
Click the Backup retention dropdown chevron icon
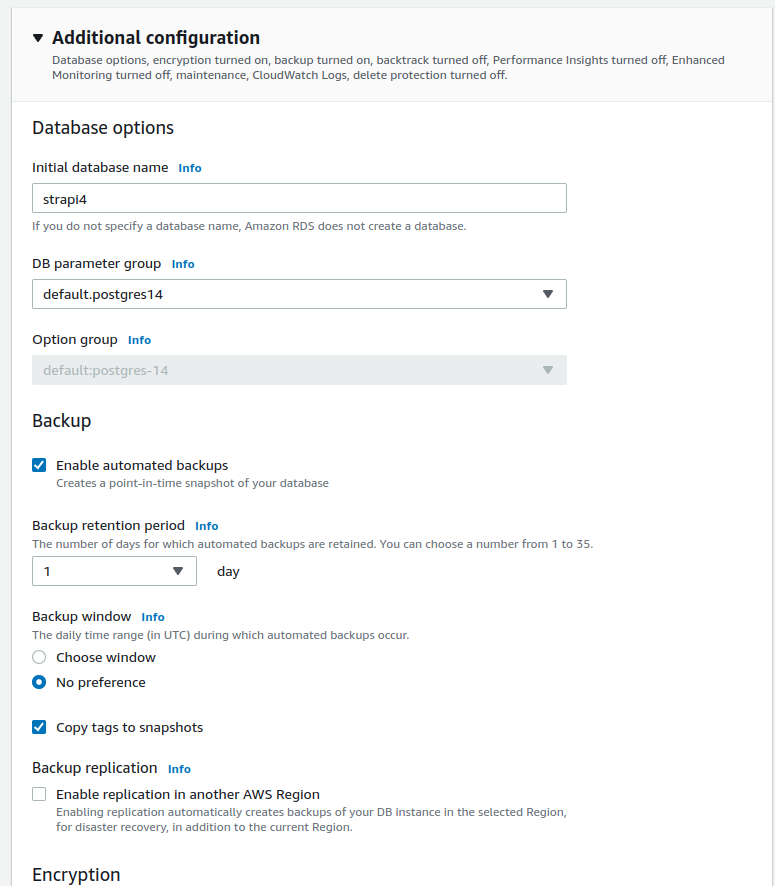point(180,571)
